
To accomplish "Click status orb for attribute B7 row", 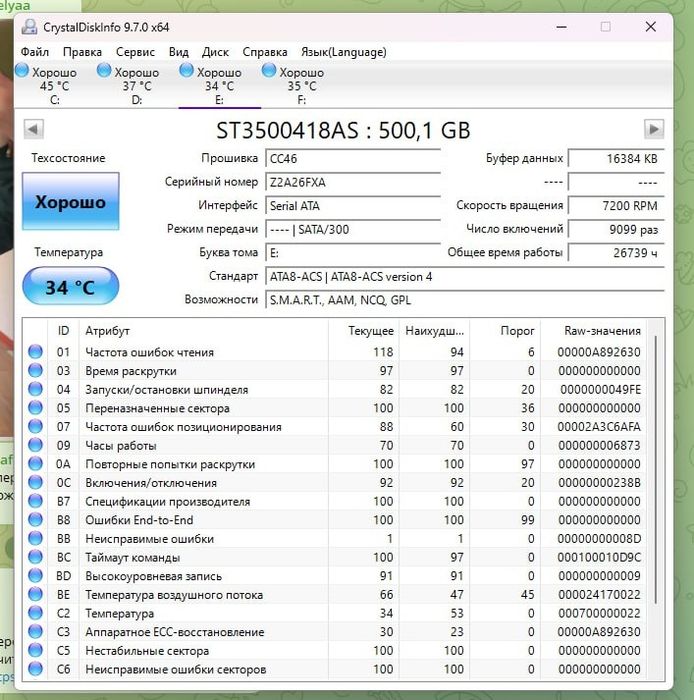I will pos(35,501).
